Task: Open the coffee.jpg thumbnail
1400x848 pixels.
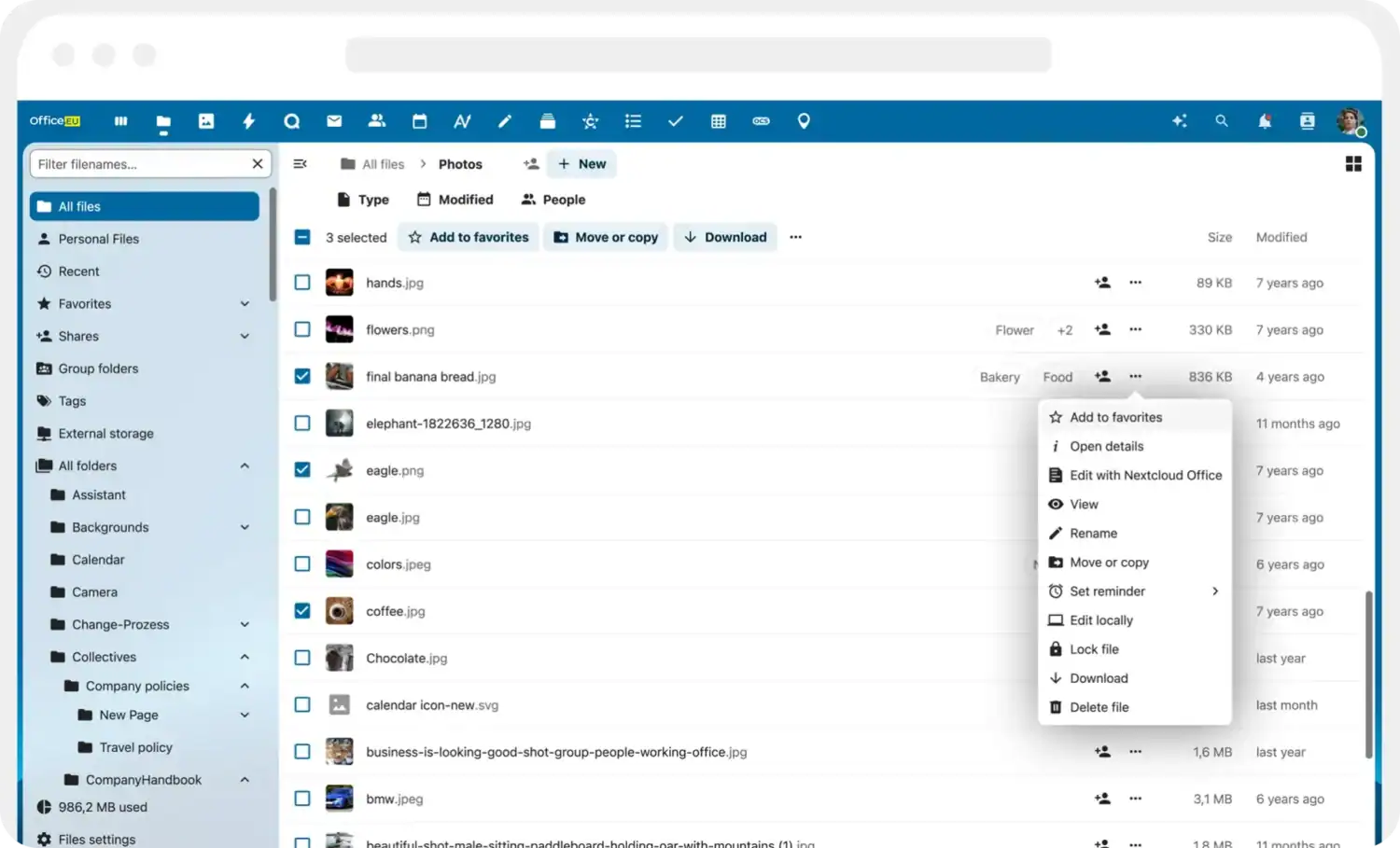Action: click(339, 611)
